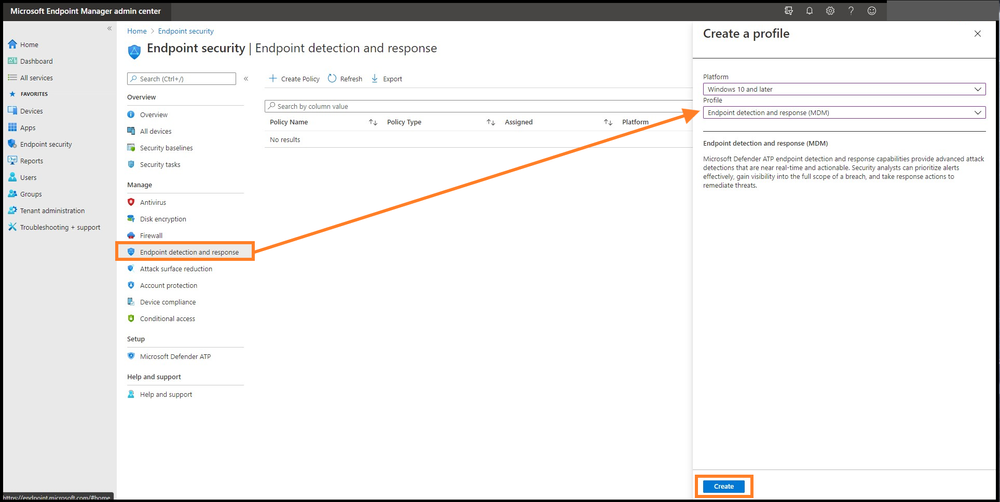This screenshot has width=1000, height=502.
Task: Sort by the Policy Name column arrows
Action: [x=374, y=122]
